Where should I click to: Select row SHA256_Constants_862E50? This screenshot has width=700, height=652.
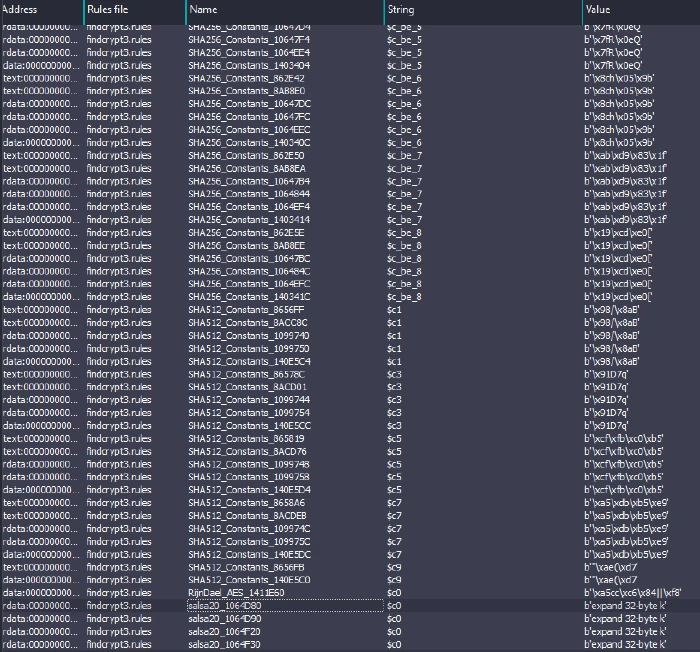[x=350, y=156]
